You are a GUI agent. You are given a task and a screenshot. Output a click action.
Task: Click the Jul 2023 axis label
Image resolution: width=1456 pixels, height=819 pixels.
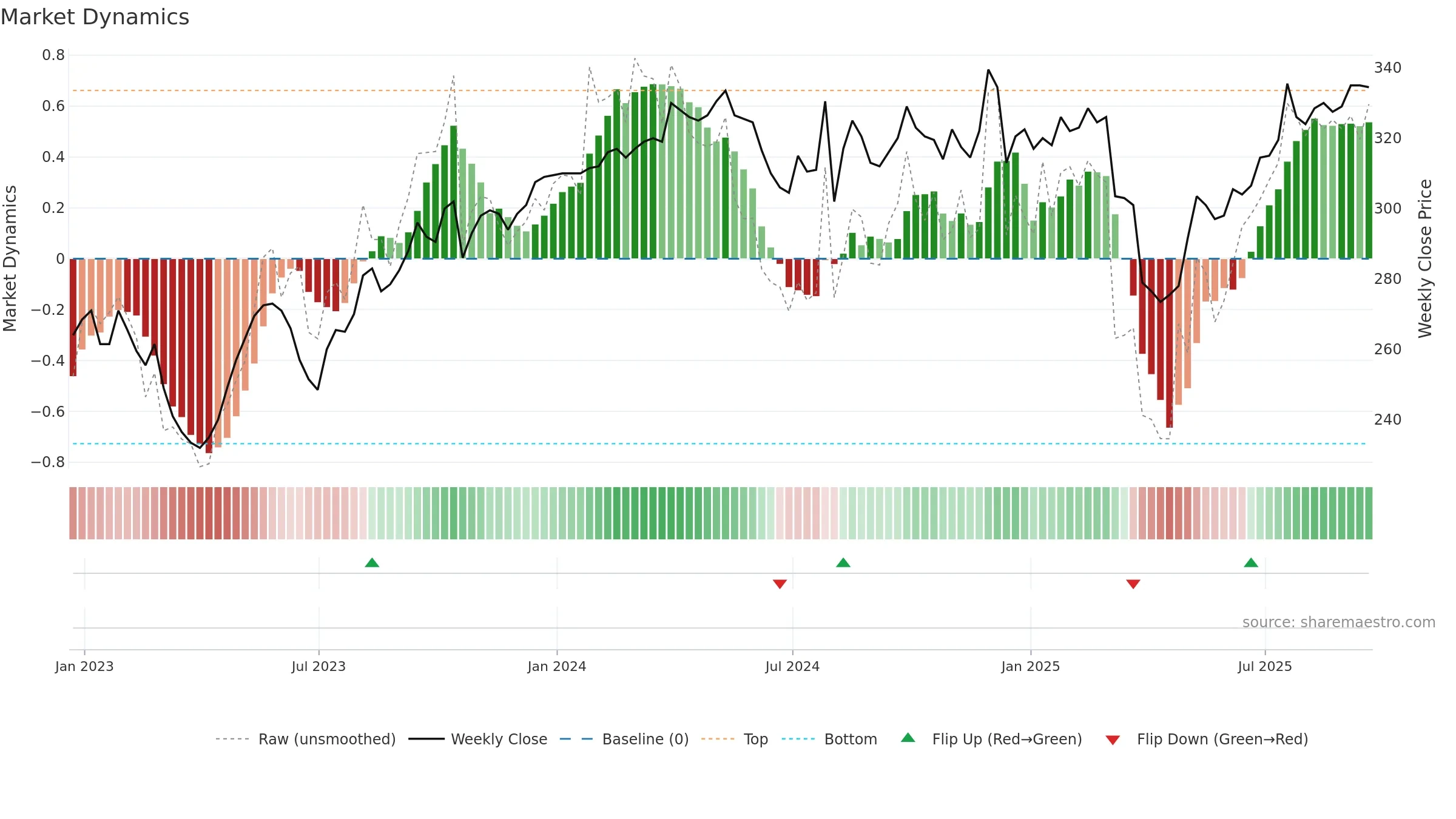[x=318, y=666]
